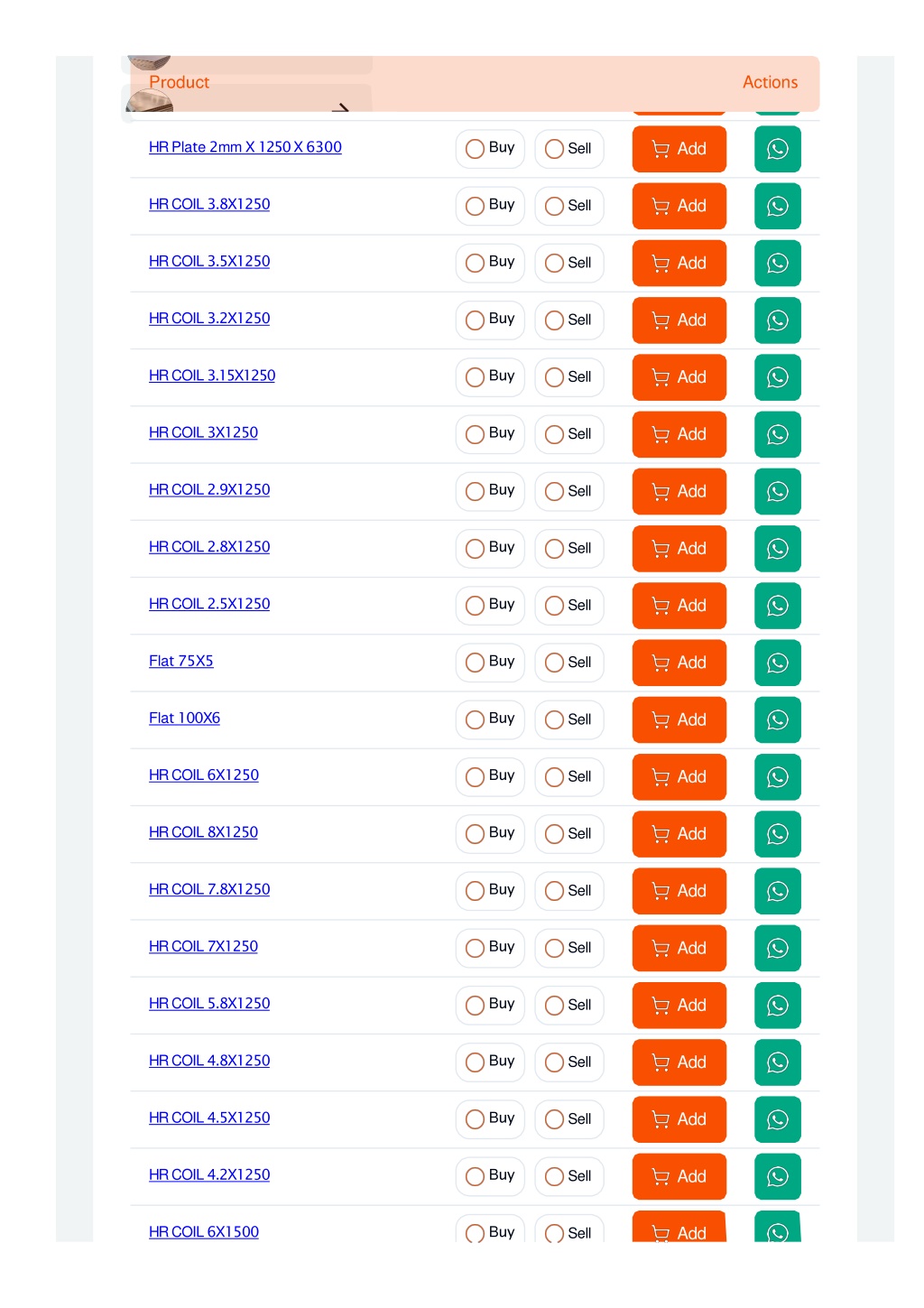This screenshot has height=1308, width=924.
Task: Message on WhatsApp about HR COIL 8X1250
Action: point(777,834)
